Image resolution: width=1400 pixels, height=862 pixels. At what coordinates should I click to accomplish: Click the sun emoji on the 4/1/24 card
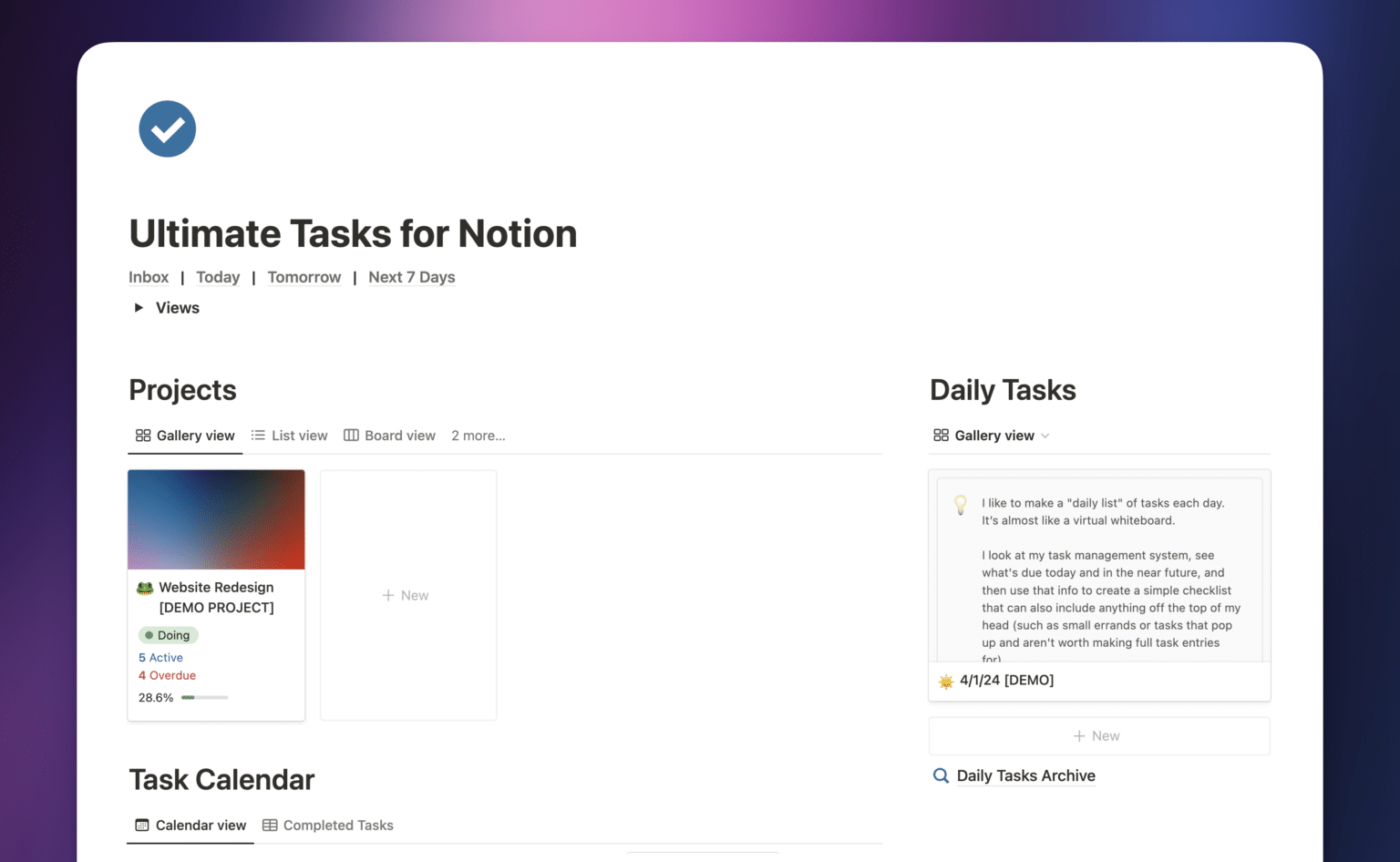click(945, 681)
